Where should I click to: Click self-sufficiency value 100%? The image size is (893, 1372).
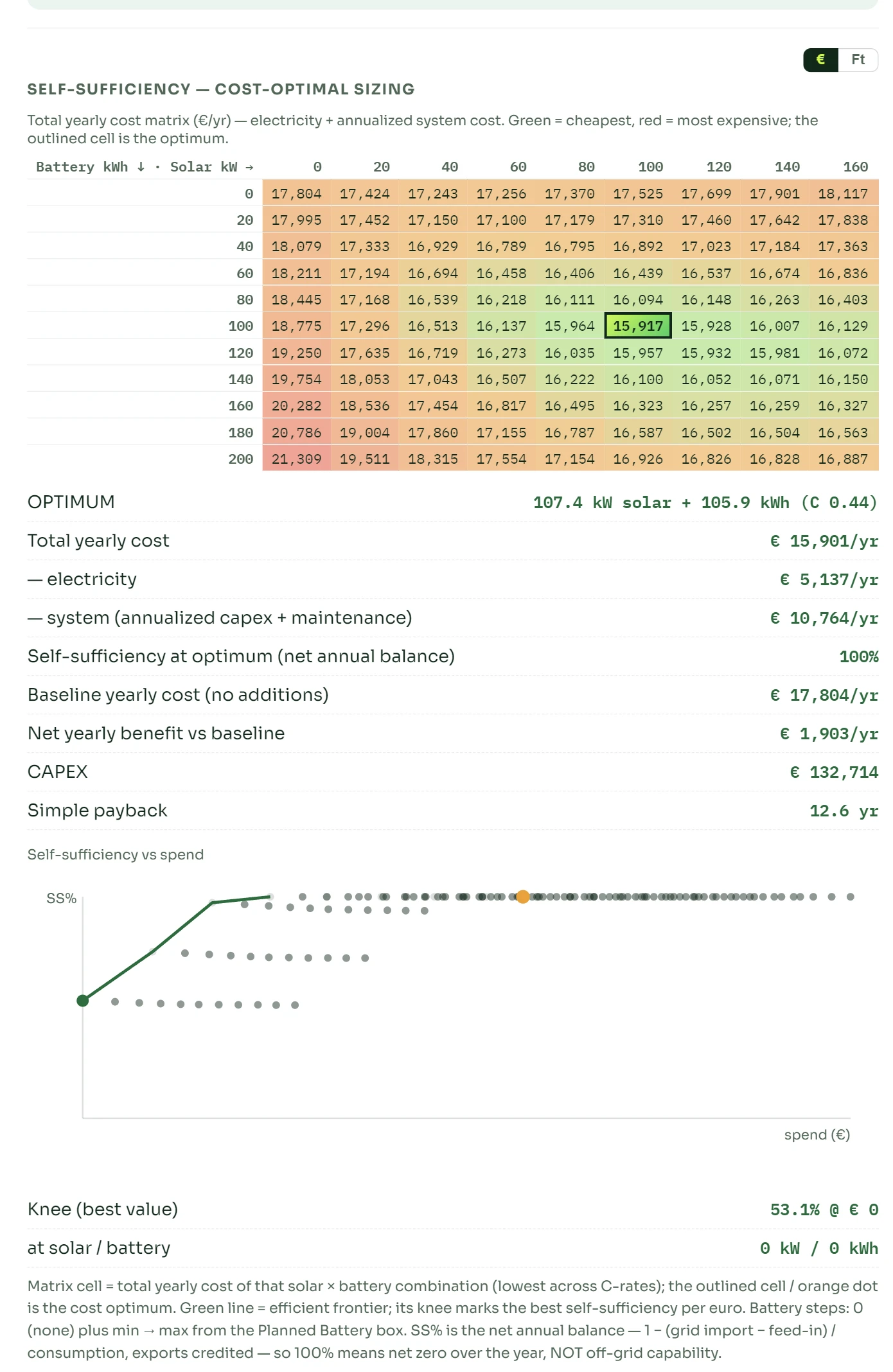[x=859, y=656]
